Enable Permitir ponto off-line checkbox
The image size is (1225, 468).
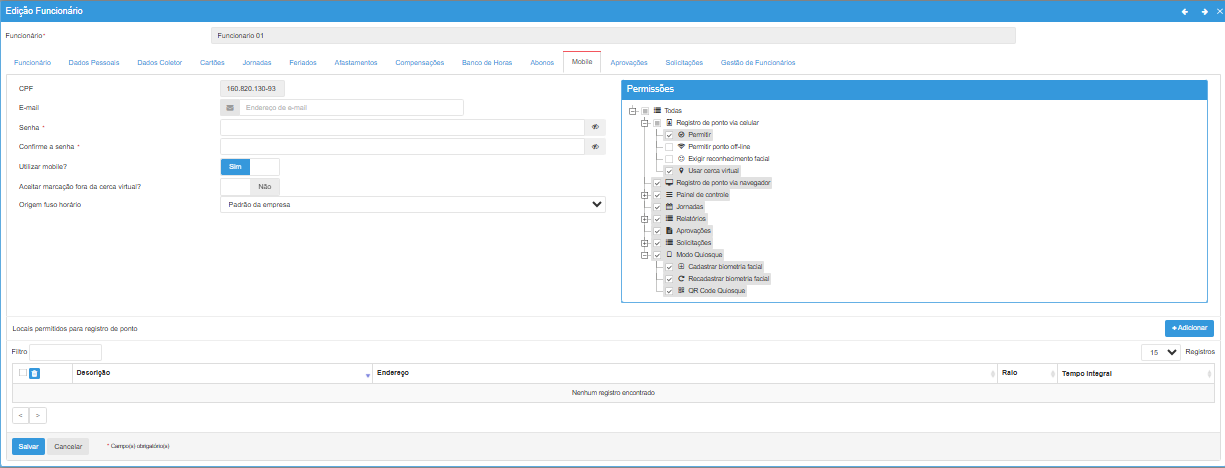669,147
